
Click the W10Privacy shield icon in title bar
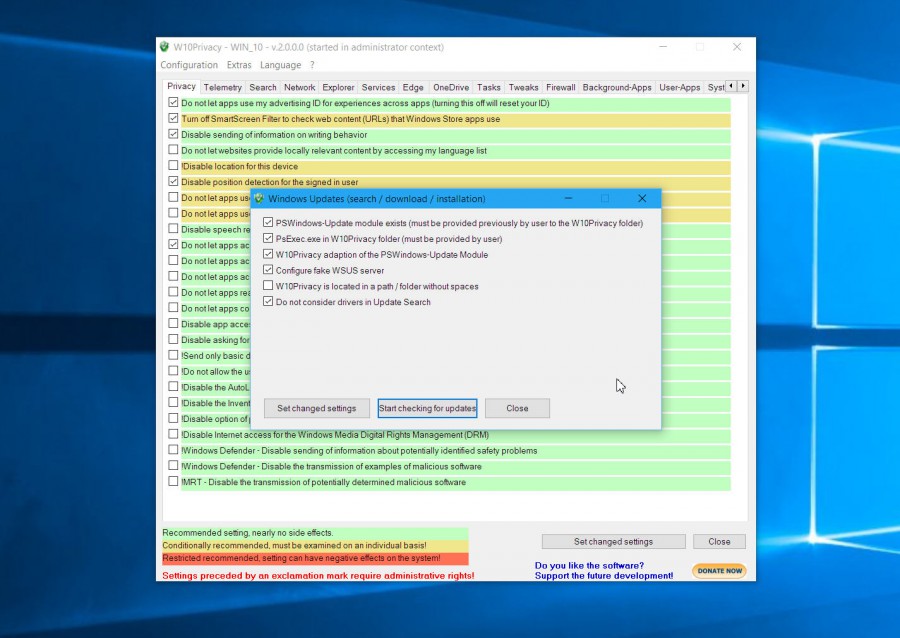[163, 46]
